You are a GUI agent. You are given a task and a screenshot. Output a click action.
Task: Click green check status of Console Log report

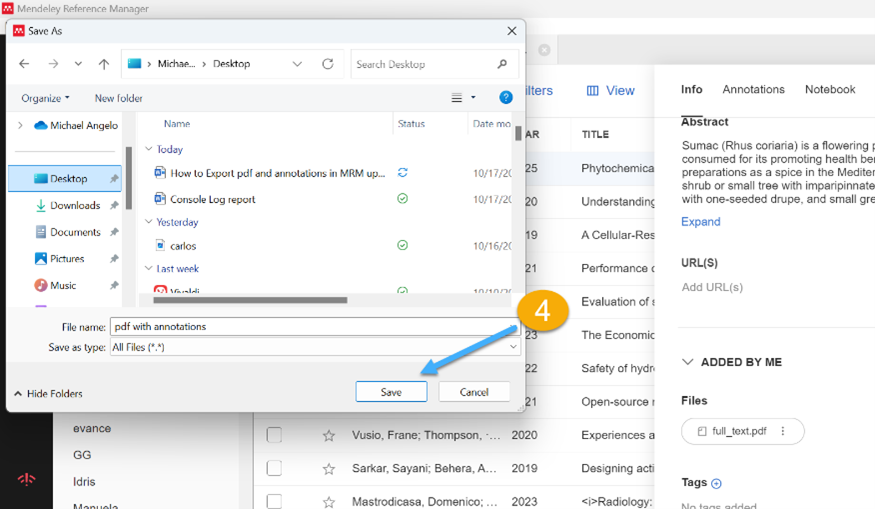coord(402,199)
